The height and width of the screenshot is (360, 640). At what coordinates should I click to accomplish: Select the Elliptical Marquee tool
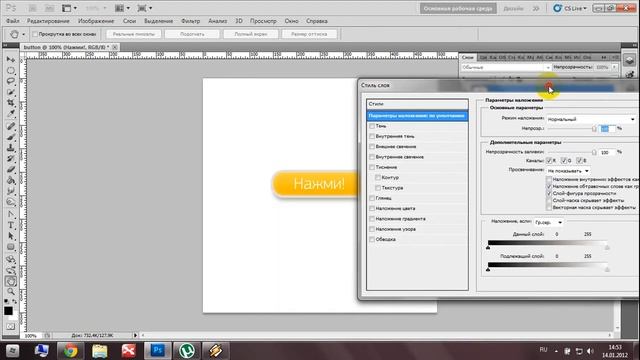(x=11, y=71)
